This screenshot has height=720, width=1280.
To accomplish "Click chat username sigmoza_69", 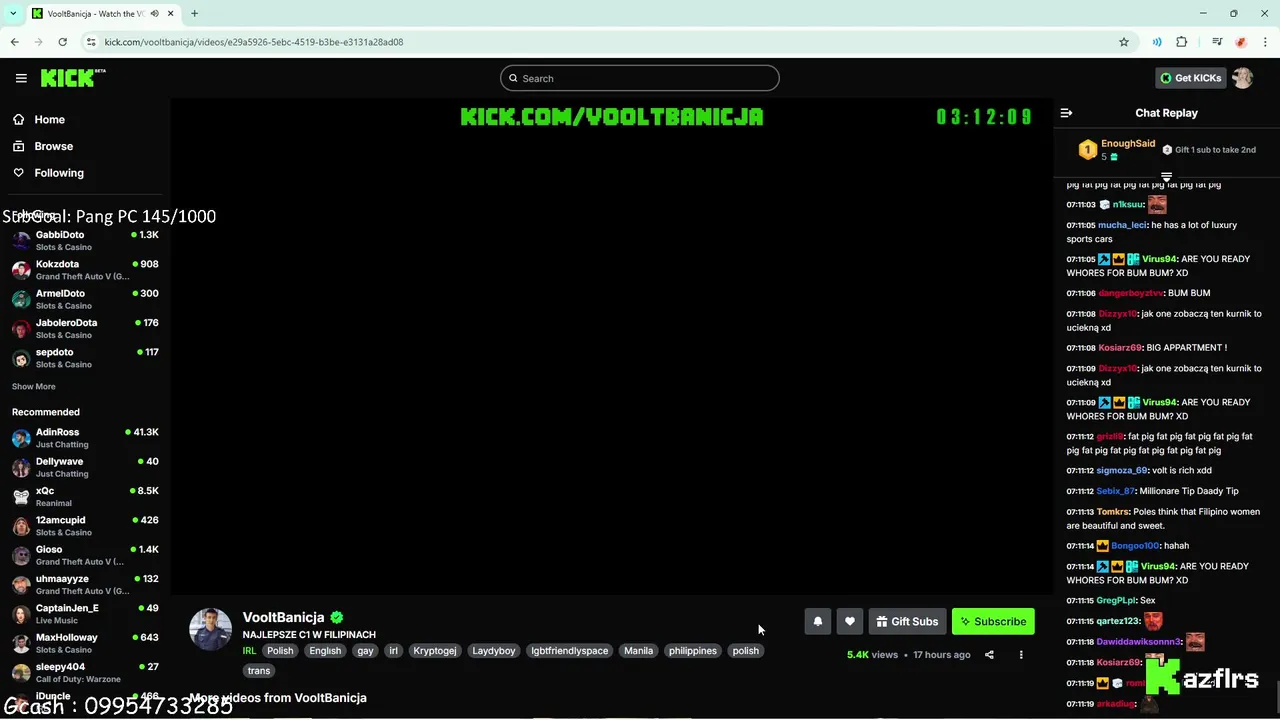I will pos(1121,470).
